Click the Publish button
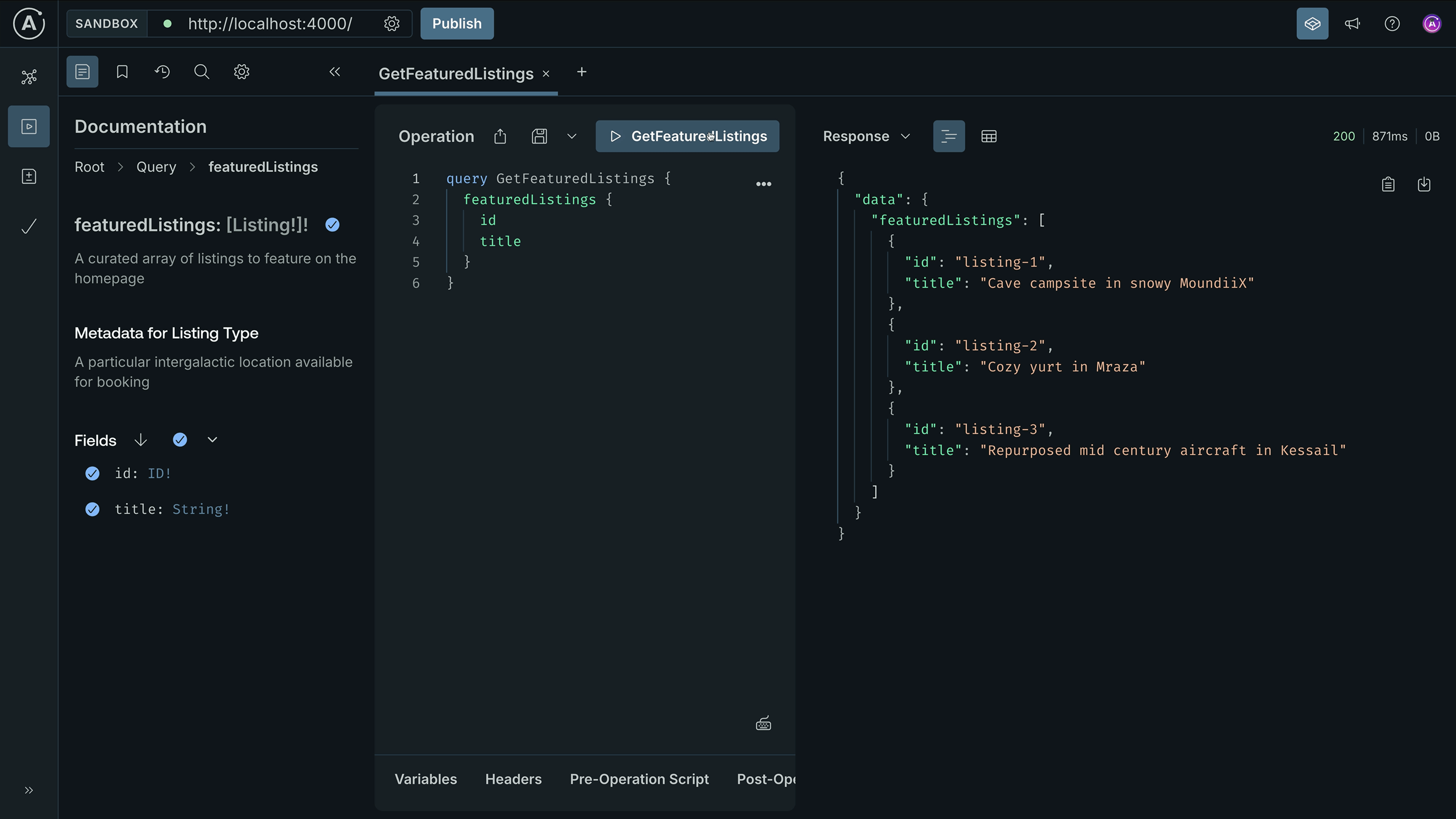The height and width of the screenshot is (819, 1456). click(x=457, y=23)
